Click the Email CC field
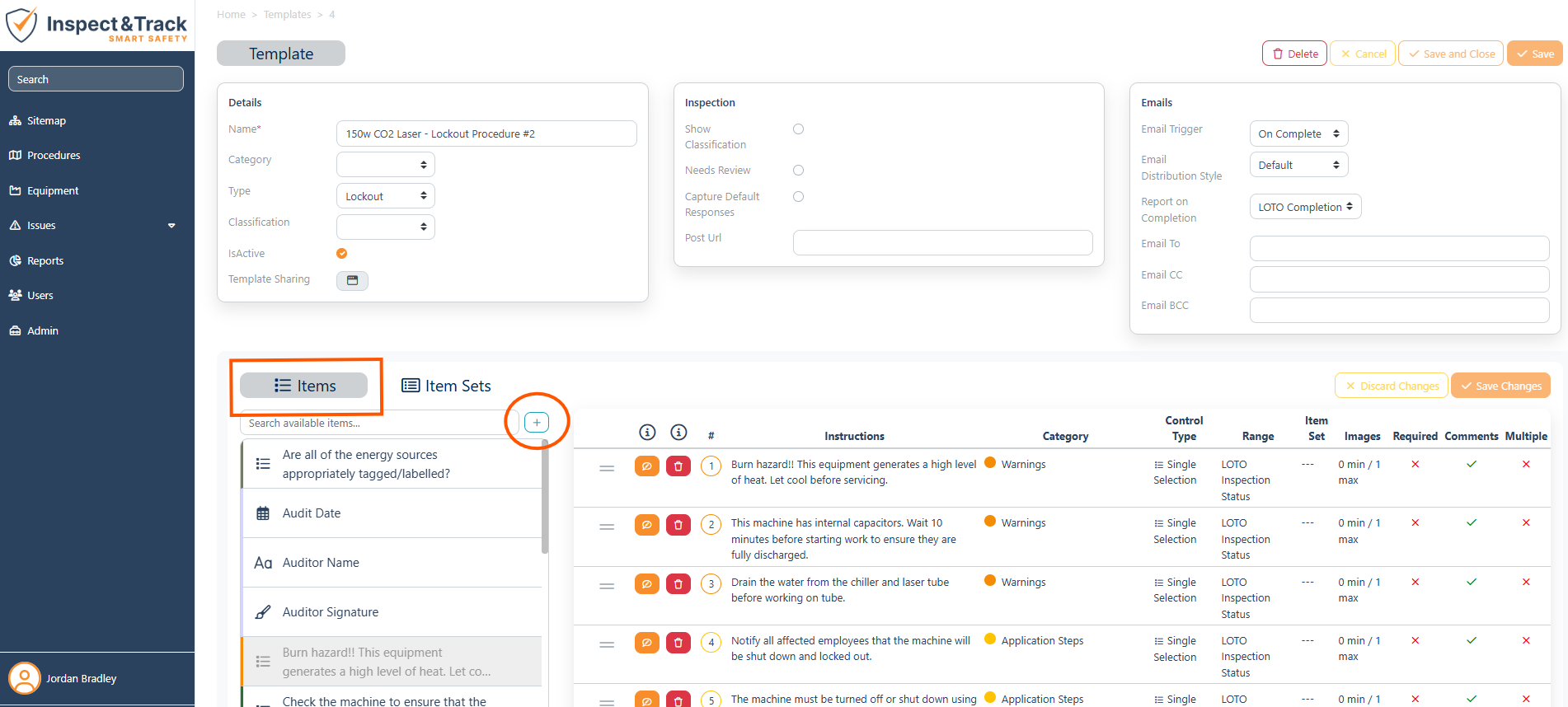This screenshot has height=707, width=1568. 1399,279
